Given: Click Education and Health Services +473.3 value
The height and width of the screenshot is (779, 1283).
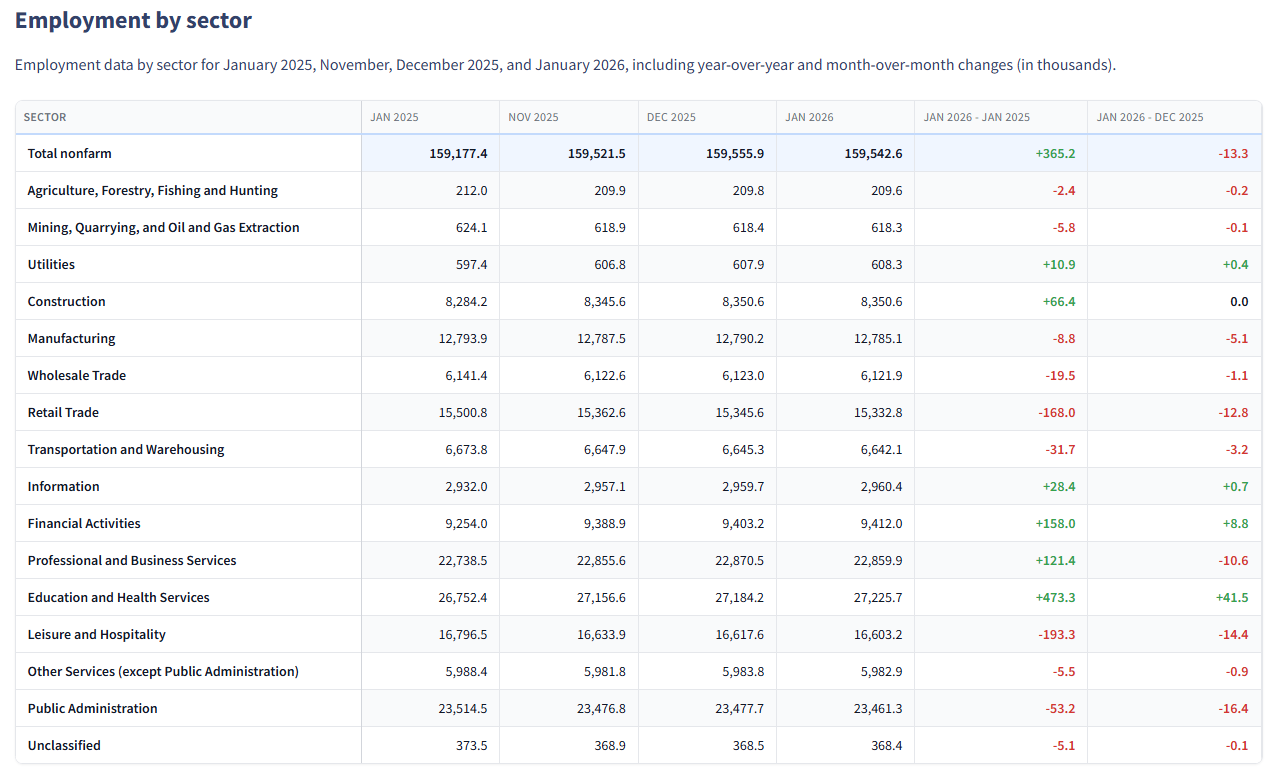Looking at the screenshot, I should coord(1055,598).
